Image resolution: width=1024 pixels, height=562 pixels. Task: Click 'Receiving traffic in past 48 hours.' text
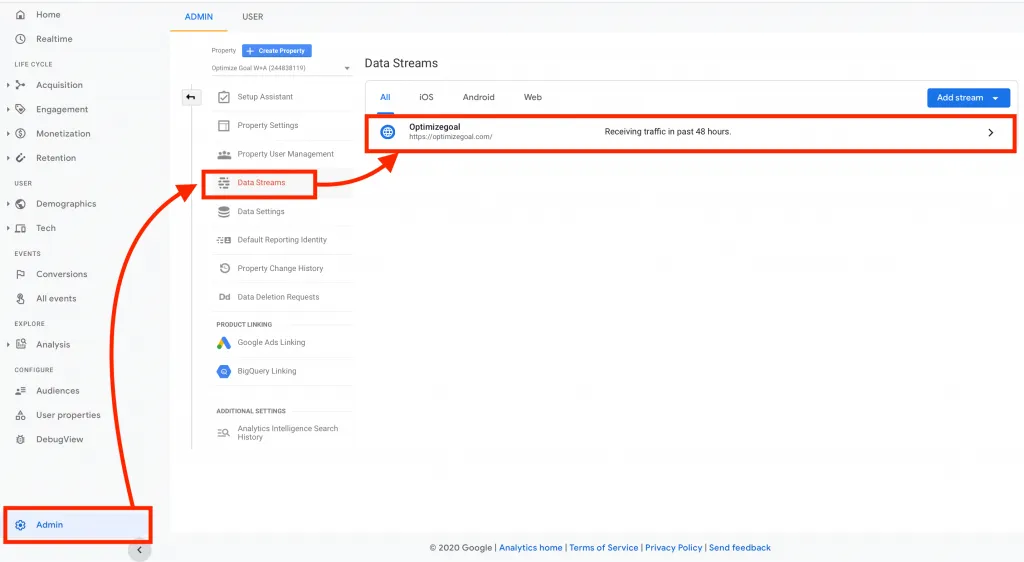pyautogui.click(x=668, y=132)
